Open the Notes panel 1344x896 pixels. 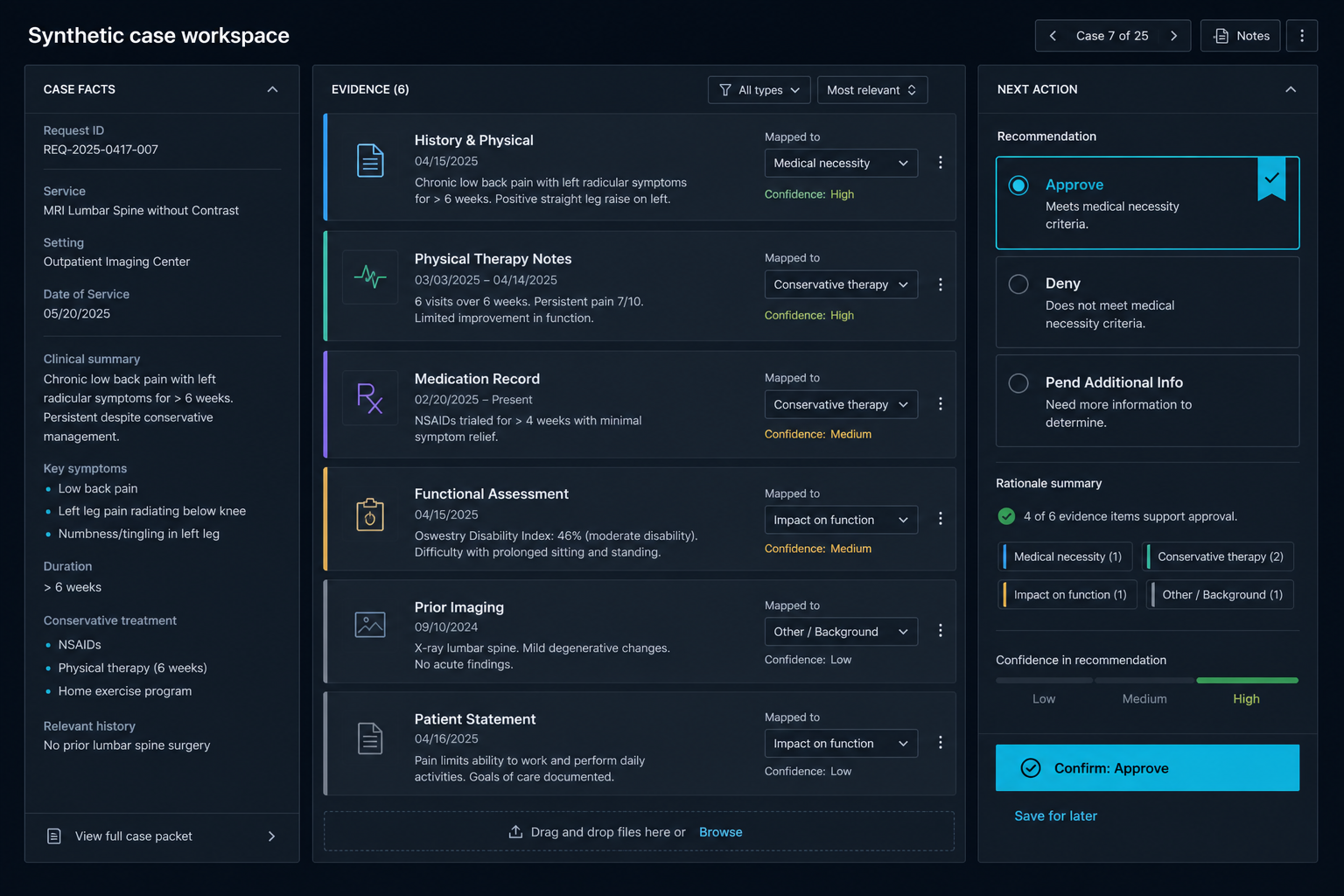point(1241,36)
